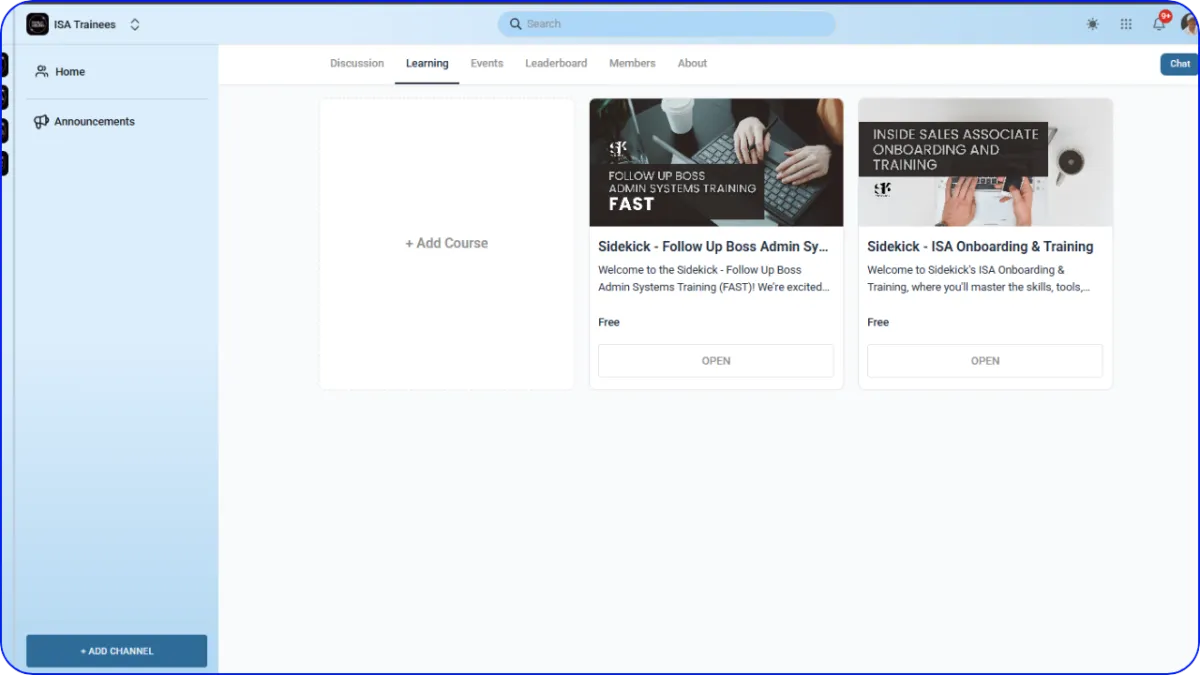The image size is (1200, 675).
Task: Select the Learning tab
Action: coord(427,63)
